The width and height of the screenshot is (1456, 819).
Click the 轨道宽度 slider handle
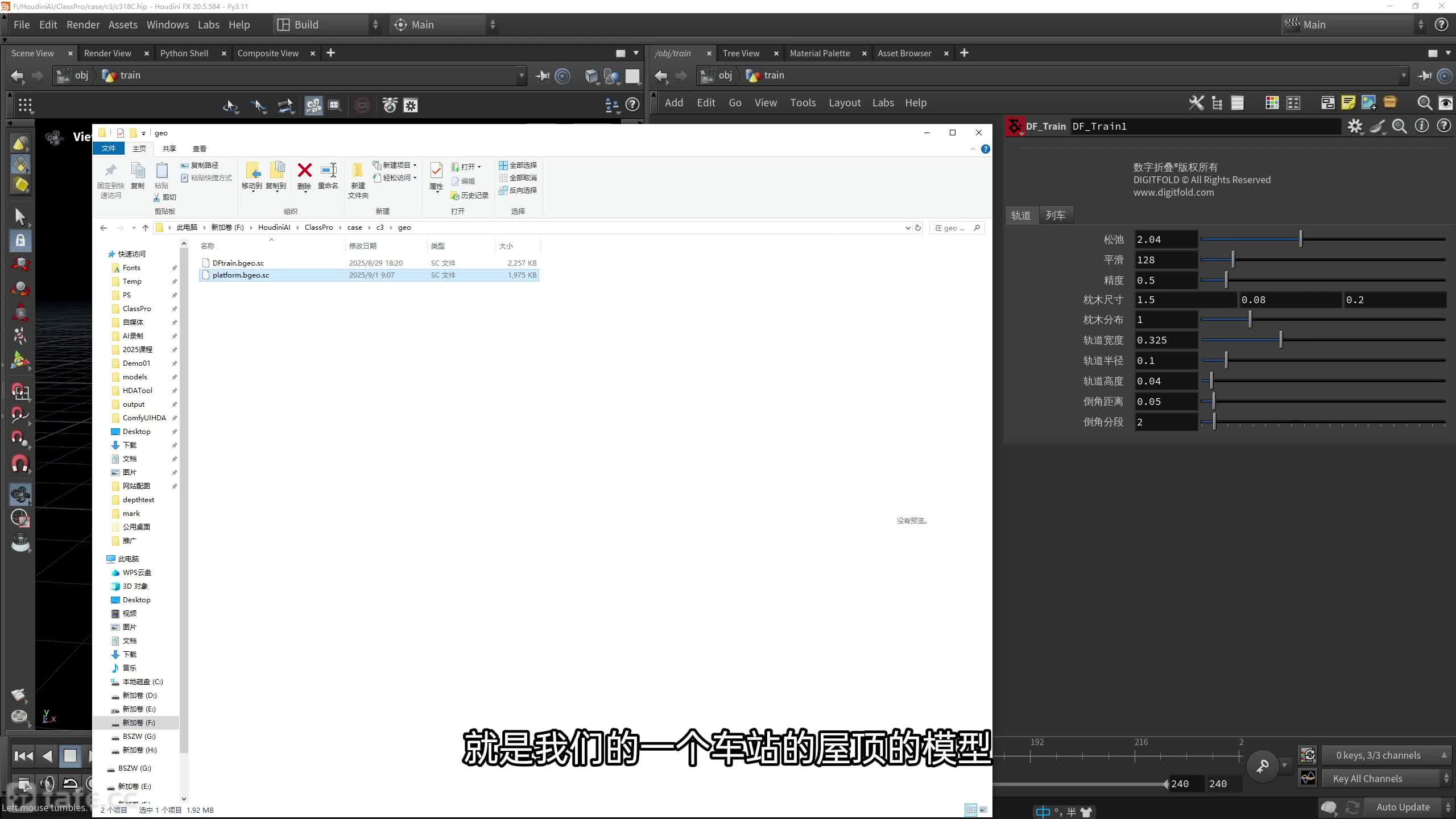coord(1281,340)
